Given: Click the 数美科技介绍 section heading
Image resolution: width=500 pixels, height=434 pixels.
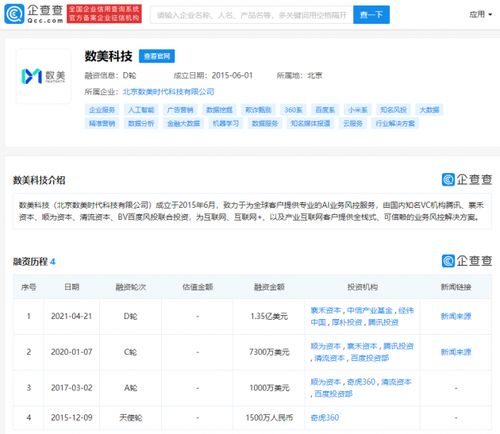Looking at the screenshot, I should pos(39,180).
